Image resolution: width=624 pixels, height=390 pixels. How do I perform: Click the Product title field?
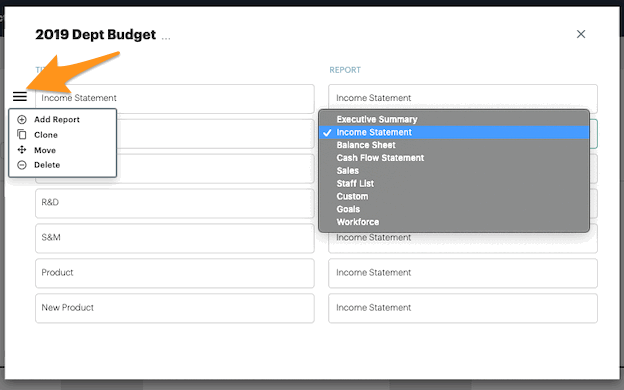point(175,273)
